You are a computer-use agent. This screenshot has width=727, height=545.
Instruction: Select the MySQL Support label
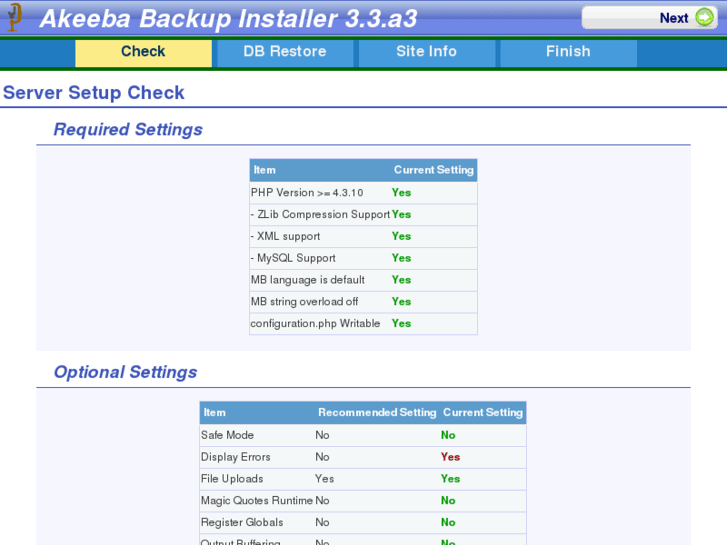point(293,258)
